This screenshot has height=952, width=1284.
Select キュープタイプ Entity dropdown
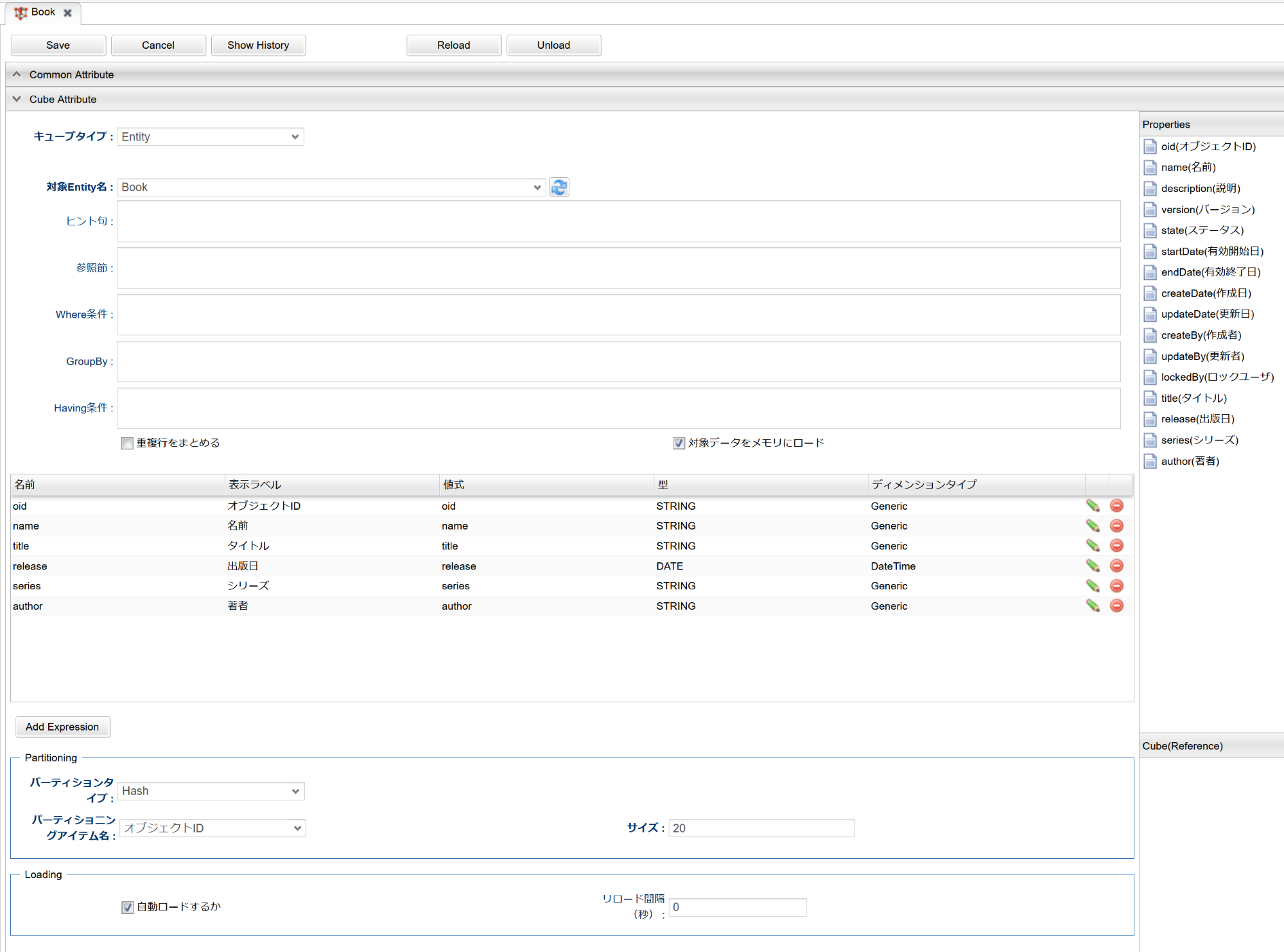(209, 138)
